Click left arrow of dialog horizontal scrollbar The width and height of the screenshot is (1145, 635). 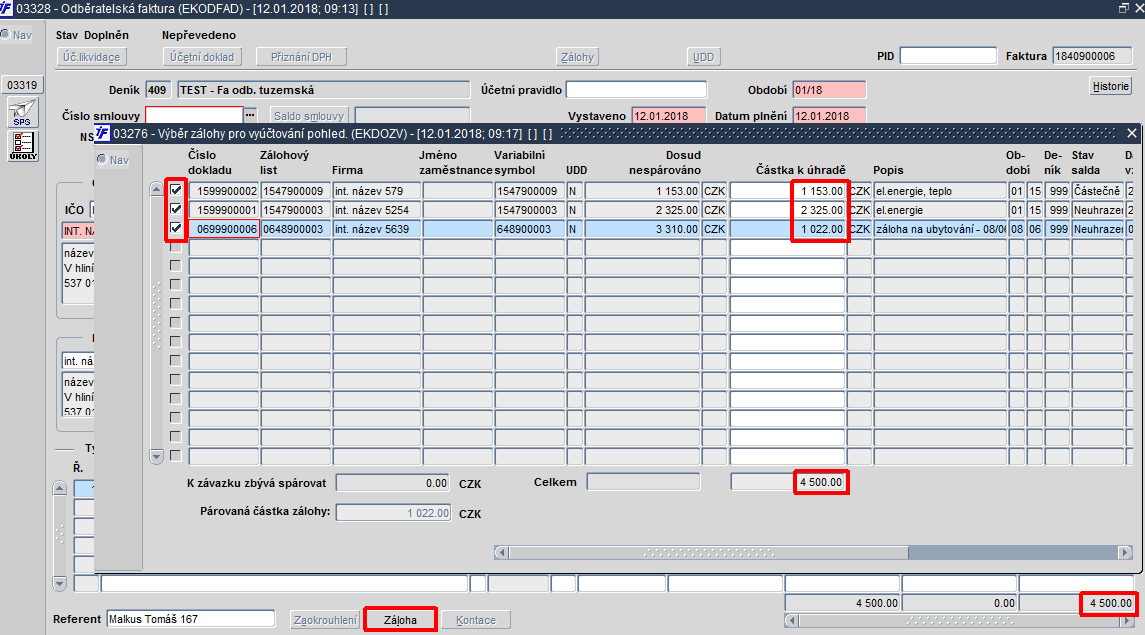click(501, 553)
